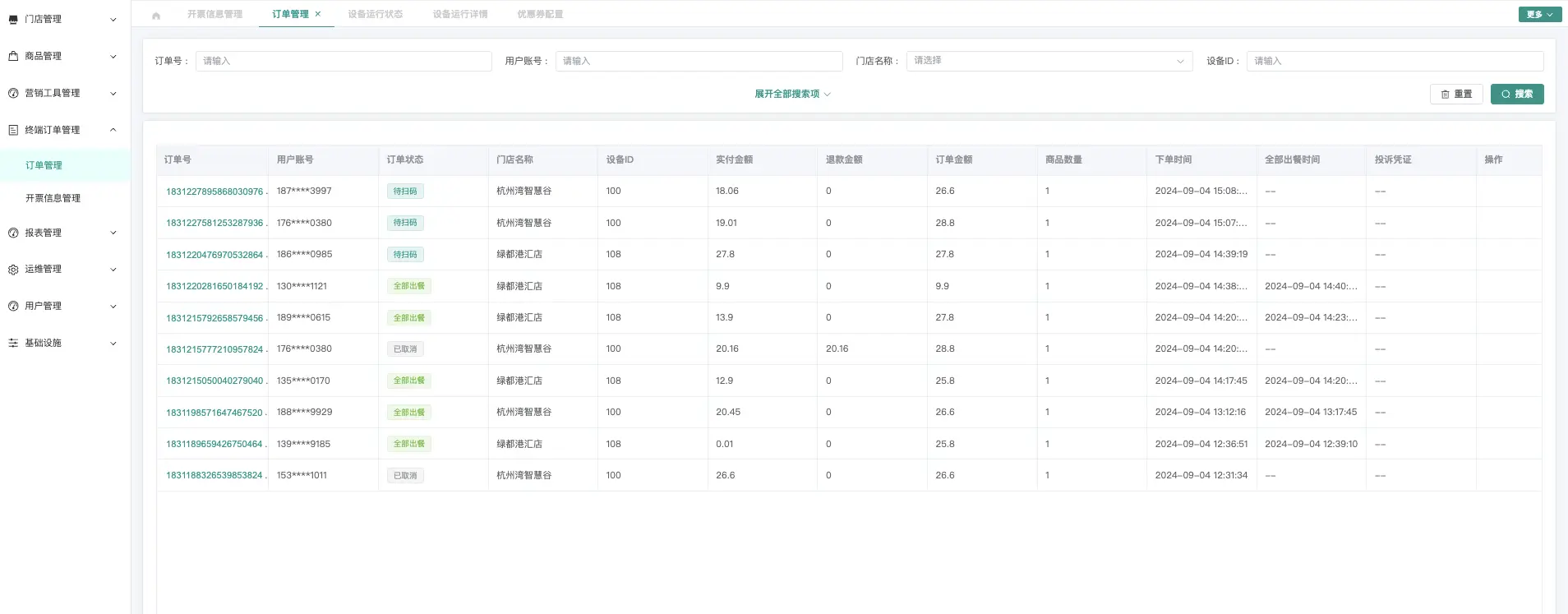1568x614 pixels.
Task: Open order link 1831188326539853824
Action: 215,476
